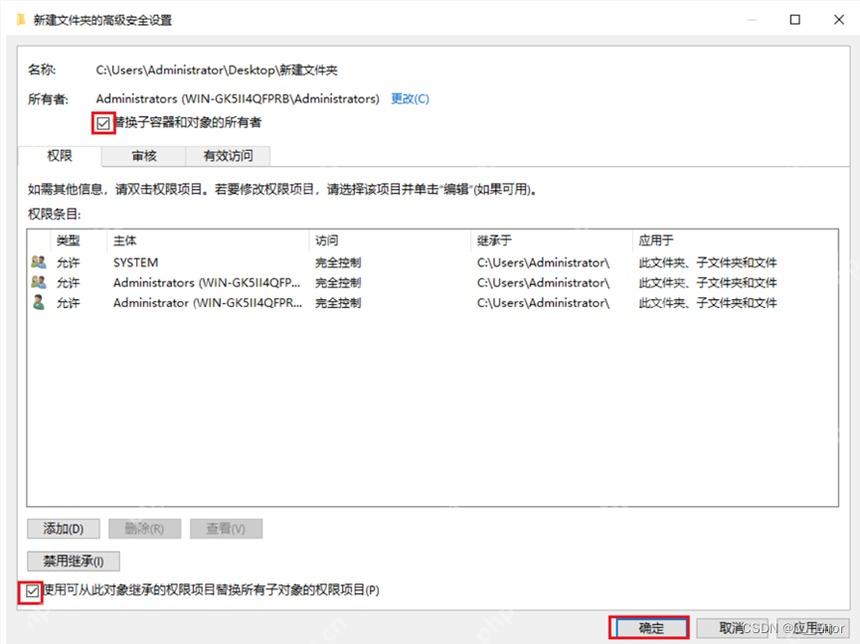Click the folder icon in title bar
The height and width of the screenshot is (644, 860).
20,20
